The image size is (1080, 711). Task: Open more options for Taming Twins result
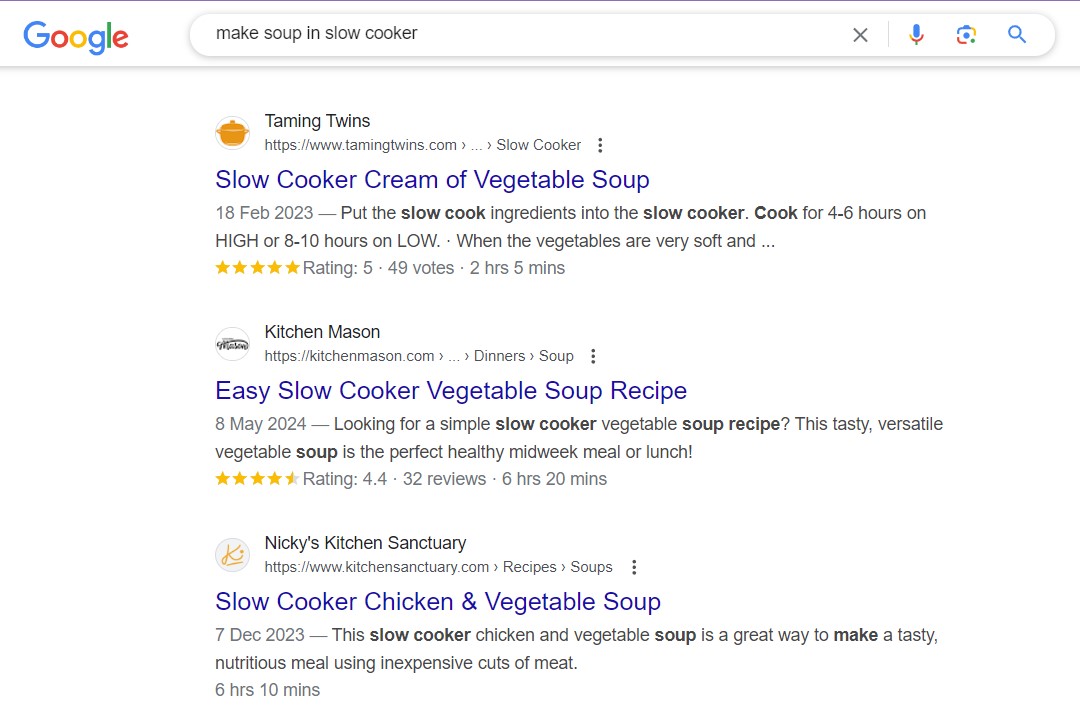pos(600,145)
